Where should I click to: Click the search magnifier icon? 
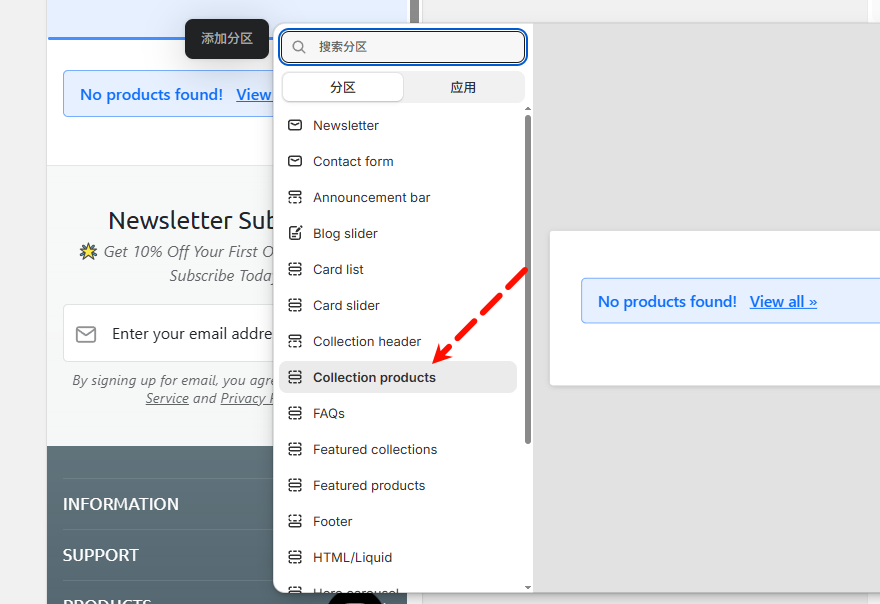299,47
